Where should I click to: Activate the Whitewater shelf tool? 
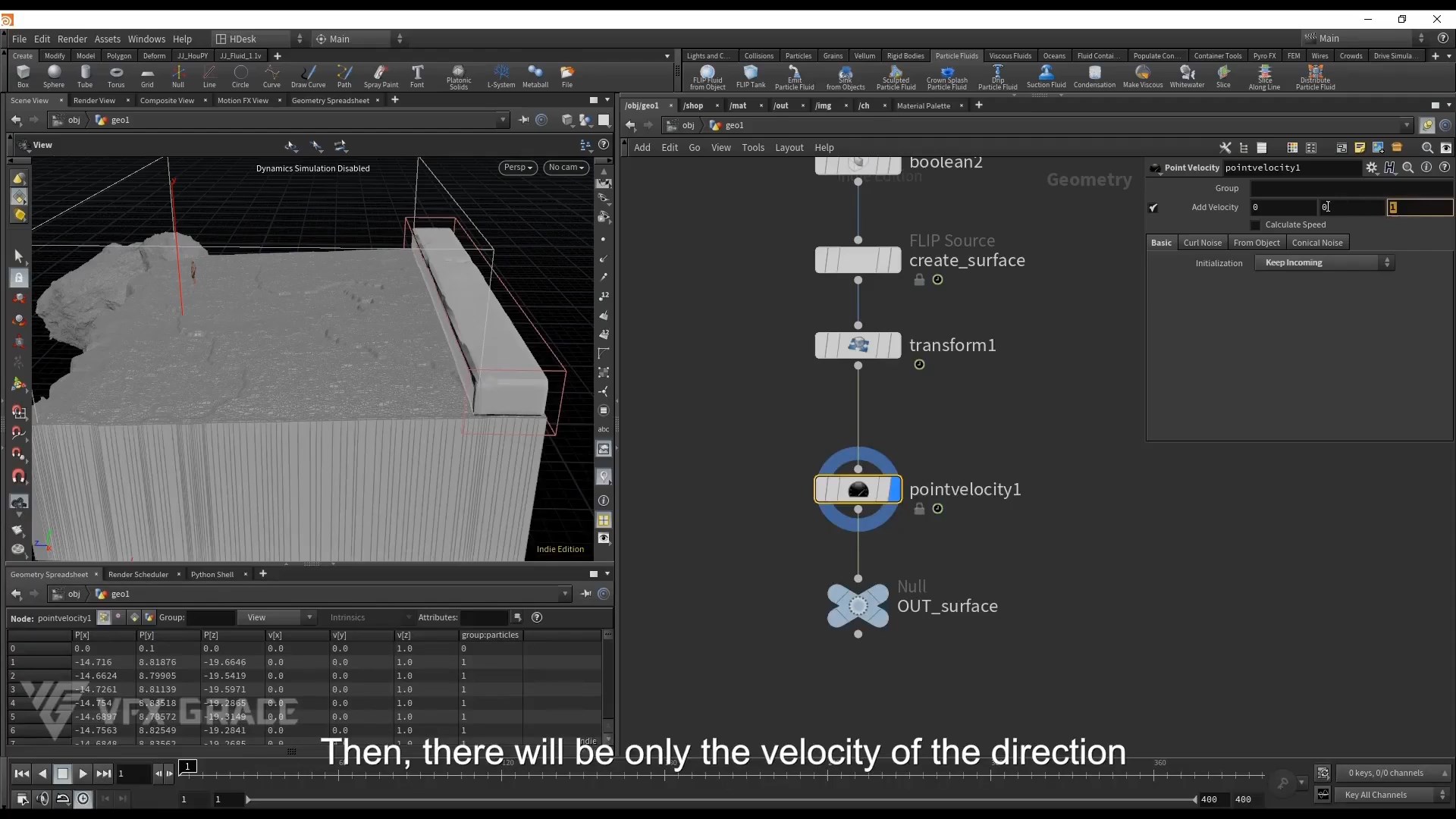tap(1187, 76)
